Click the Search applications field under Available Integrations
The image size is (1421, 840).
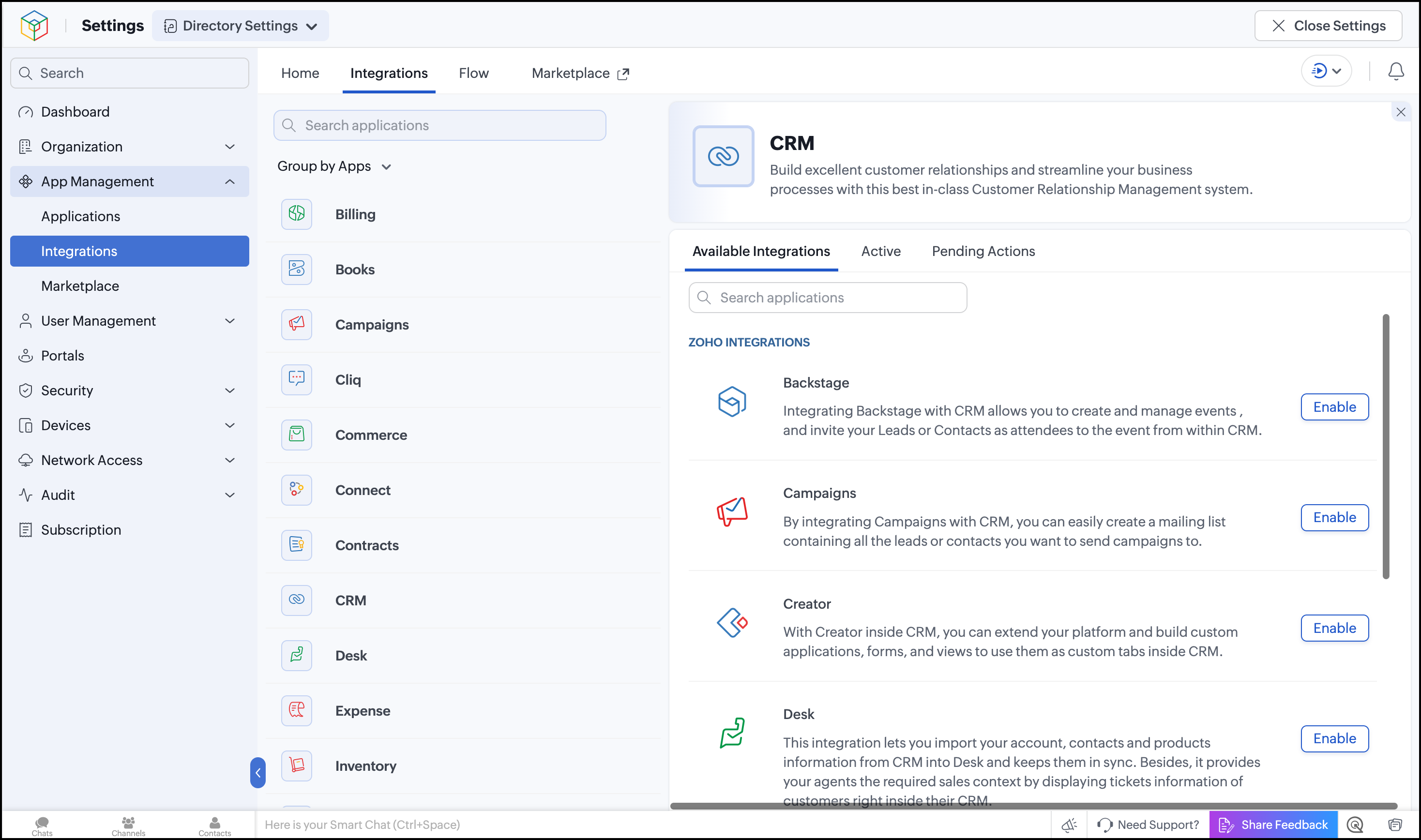(827, 298)
